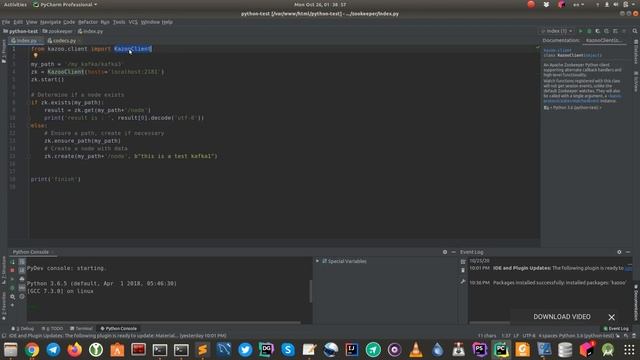Click UTF-8 encoding in status bar

528,336
